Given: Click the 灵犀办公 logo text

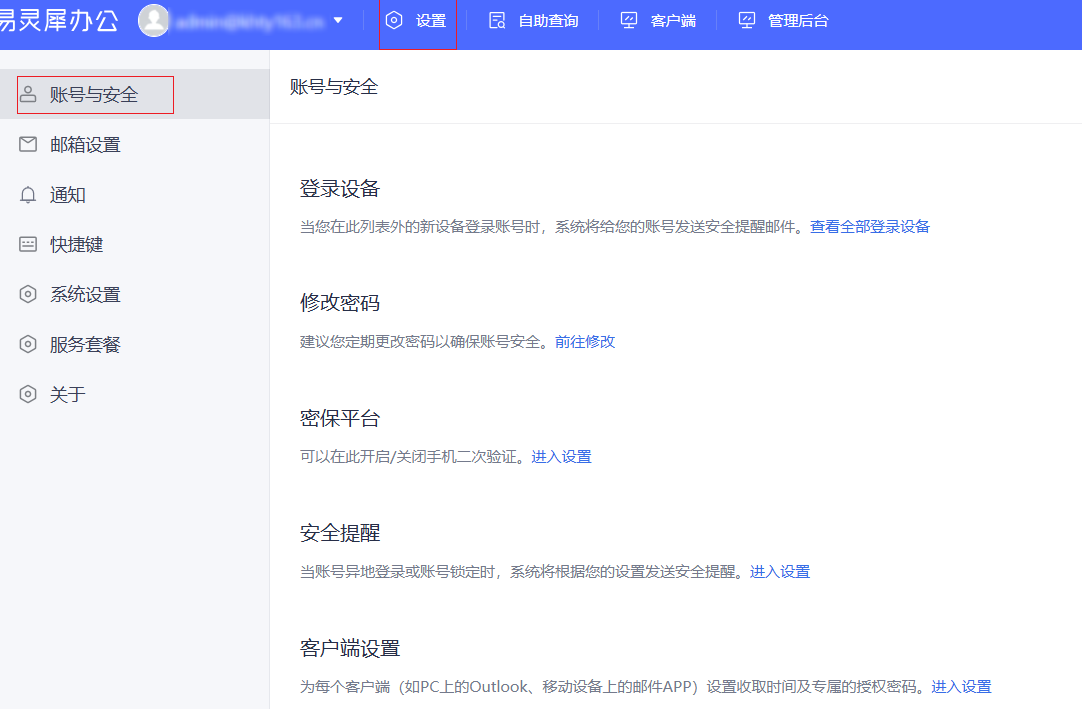Looking at the screenshot, I should (59, 20).
